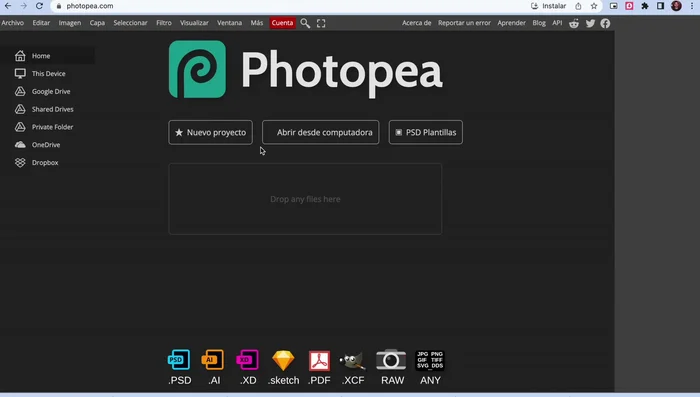Open the Filtro menu
The height and width of the screenshot is (397, 700).
tap(164, 23)
